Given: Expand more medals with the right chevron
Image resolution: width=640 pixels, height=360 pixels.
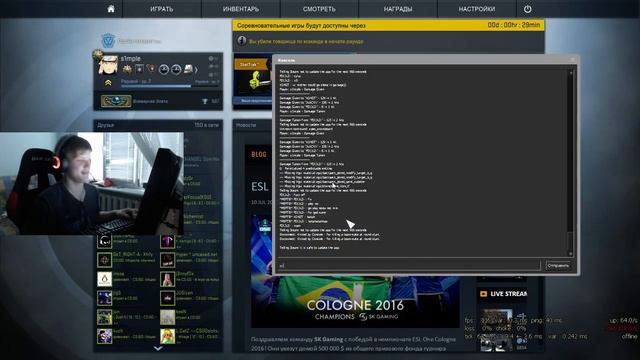Looking at the screenshot, I should pyautogui.click(x=196, y=70).
